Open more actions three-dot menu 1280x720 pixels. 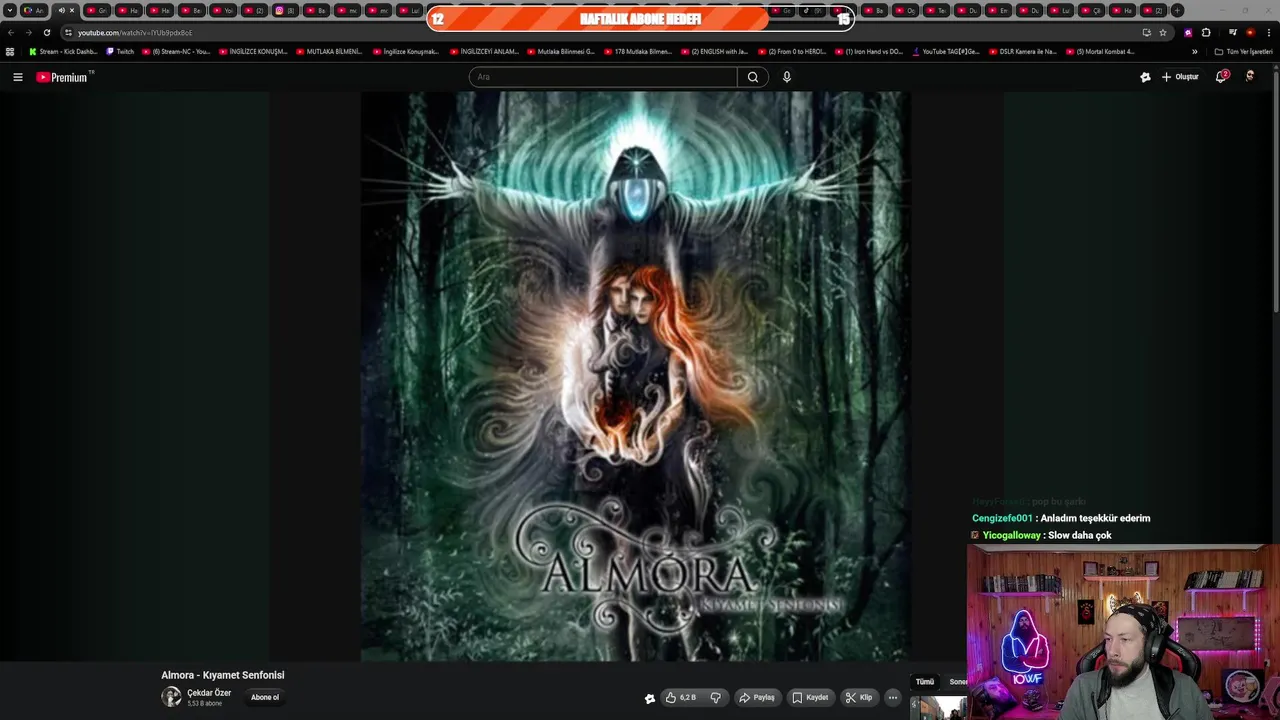pyautogui.click(x=893, y=697)
